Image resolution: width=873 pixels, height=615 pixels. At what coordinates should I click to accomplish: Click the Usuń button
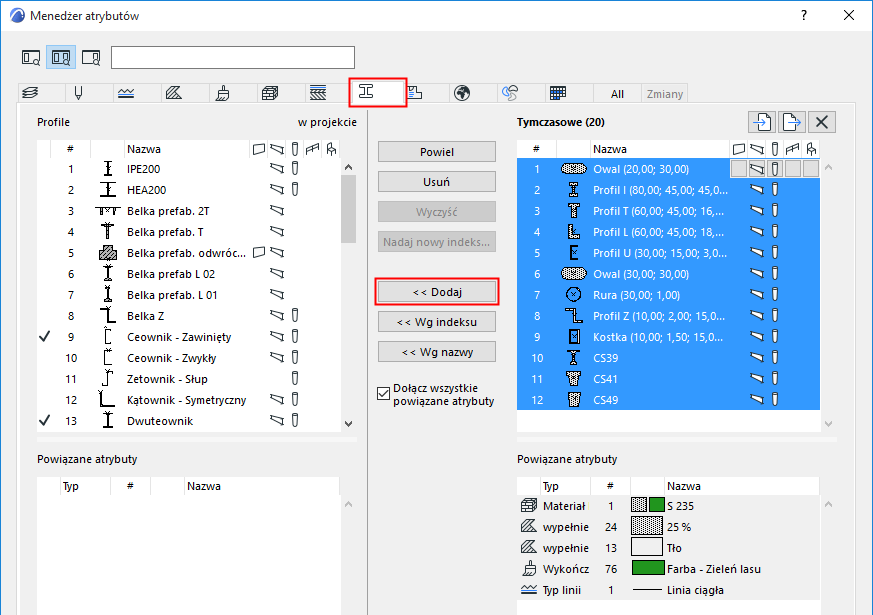pos(436,182)
